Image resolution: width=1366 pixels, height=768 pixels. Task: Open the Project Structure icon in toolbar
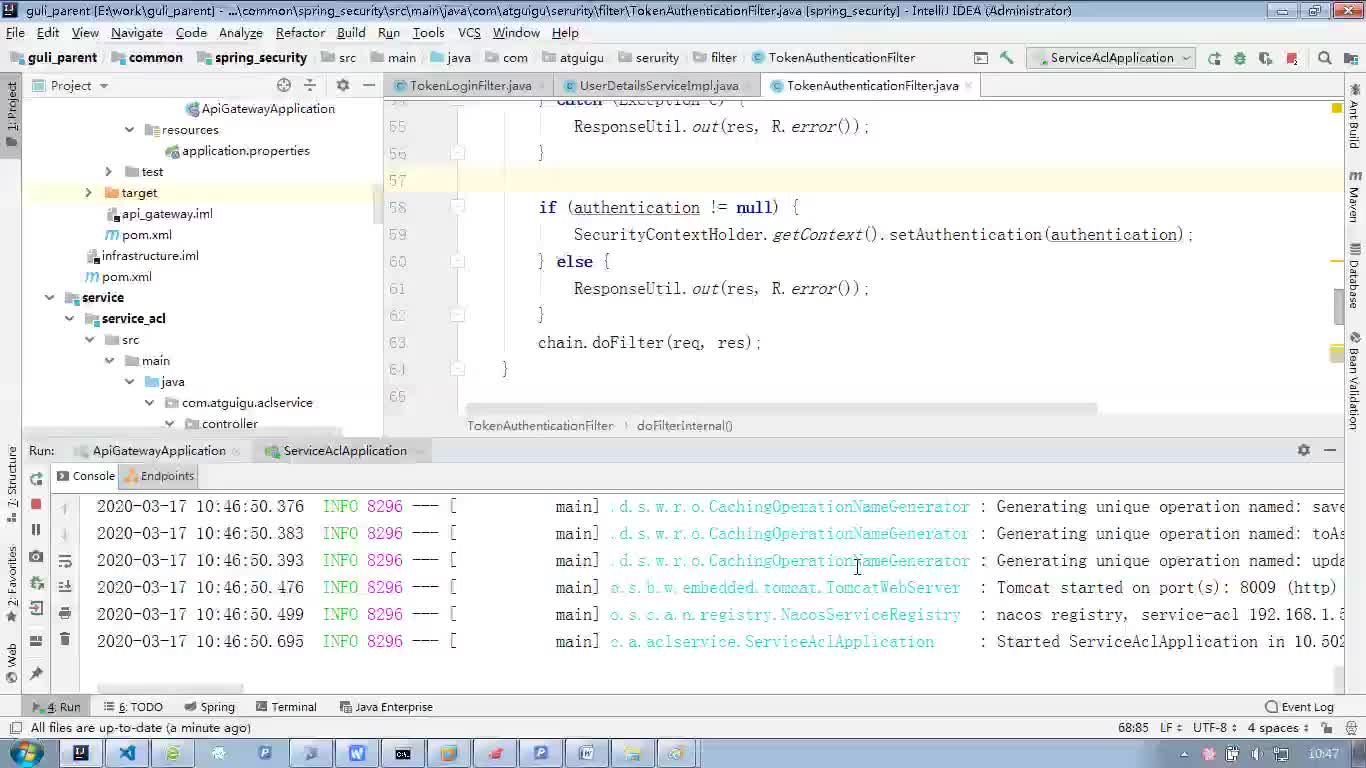(1351, 58)
